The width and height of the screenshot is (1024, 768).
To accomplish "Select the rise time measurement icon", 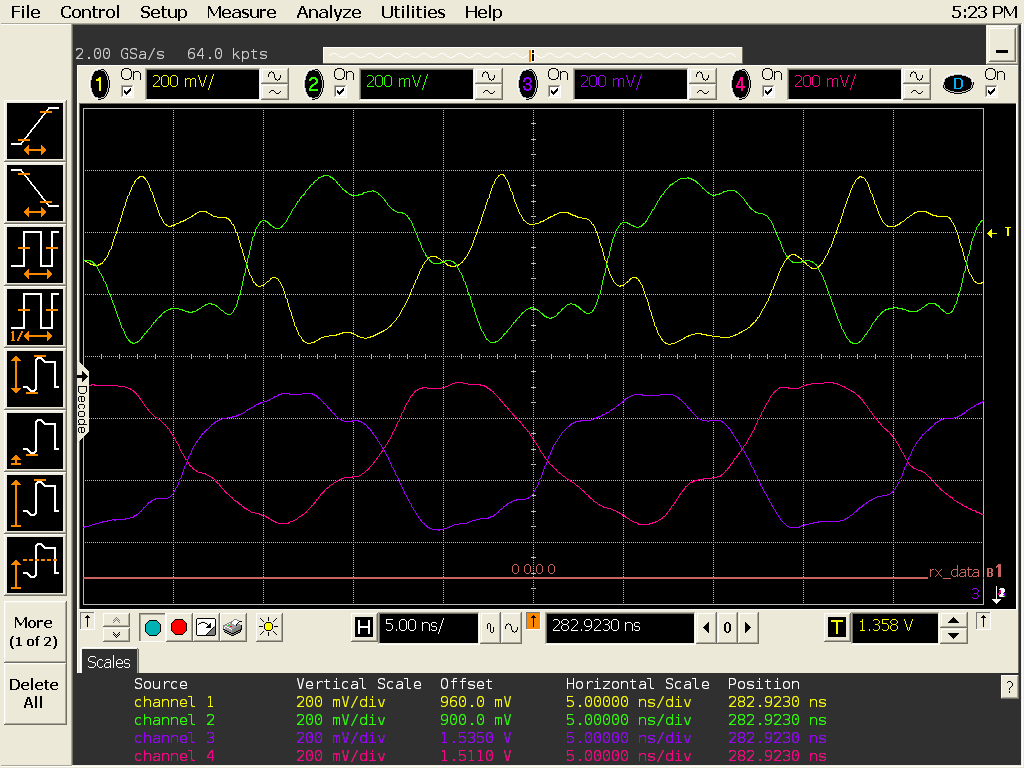I will pos(35,131).
